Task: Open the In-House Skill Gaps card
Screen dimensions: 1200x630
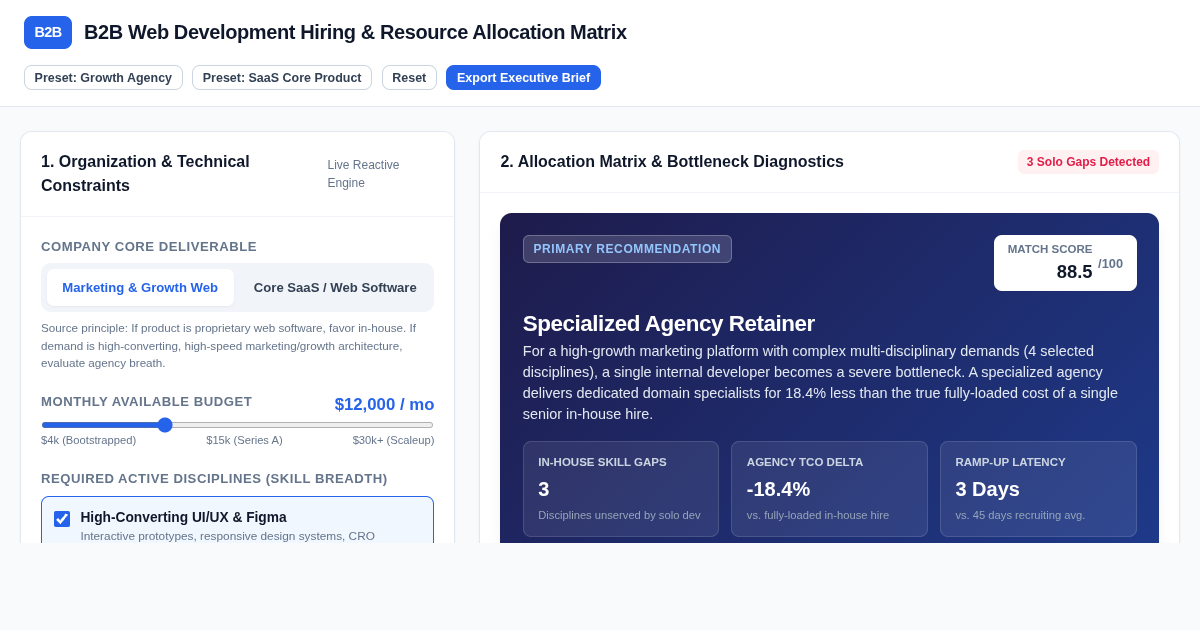Action: tap(620, 489)
